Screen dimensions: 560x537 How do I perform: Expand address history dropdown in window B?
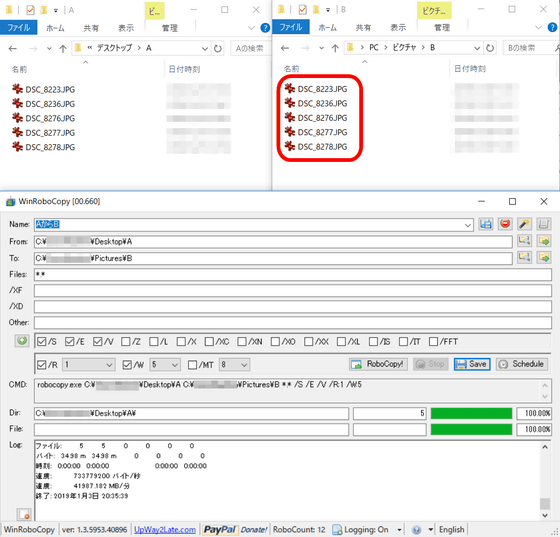[477, 48]
